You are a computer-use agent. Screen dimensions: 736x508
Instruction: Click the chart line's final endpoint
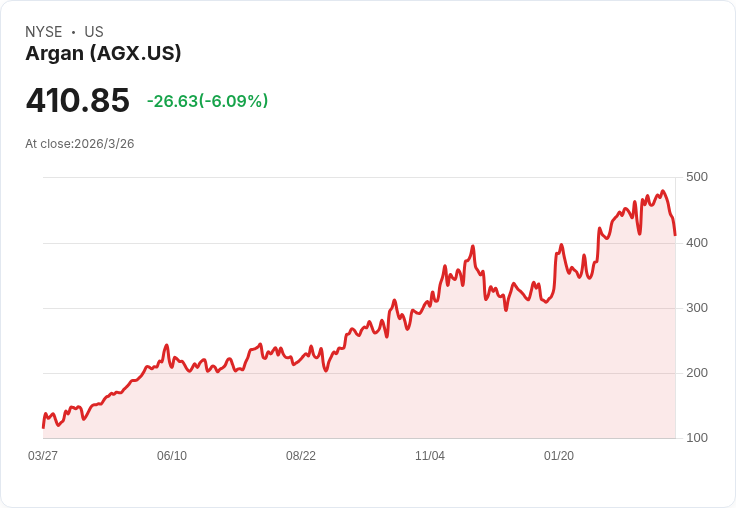(x=675, y=235)
